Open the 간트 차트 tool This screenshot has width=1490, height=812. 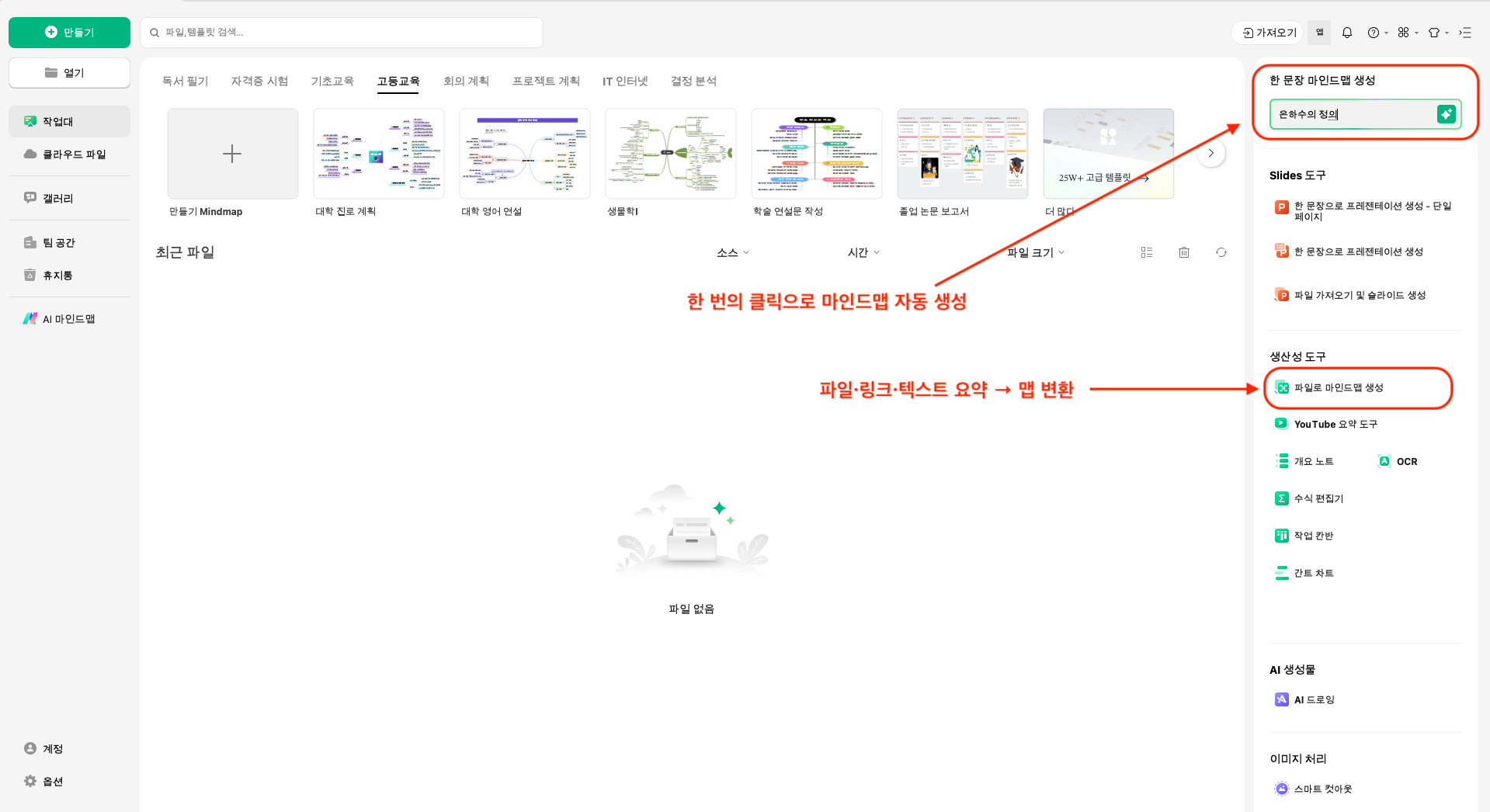[x=1313, y=572]
